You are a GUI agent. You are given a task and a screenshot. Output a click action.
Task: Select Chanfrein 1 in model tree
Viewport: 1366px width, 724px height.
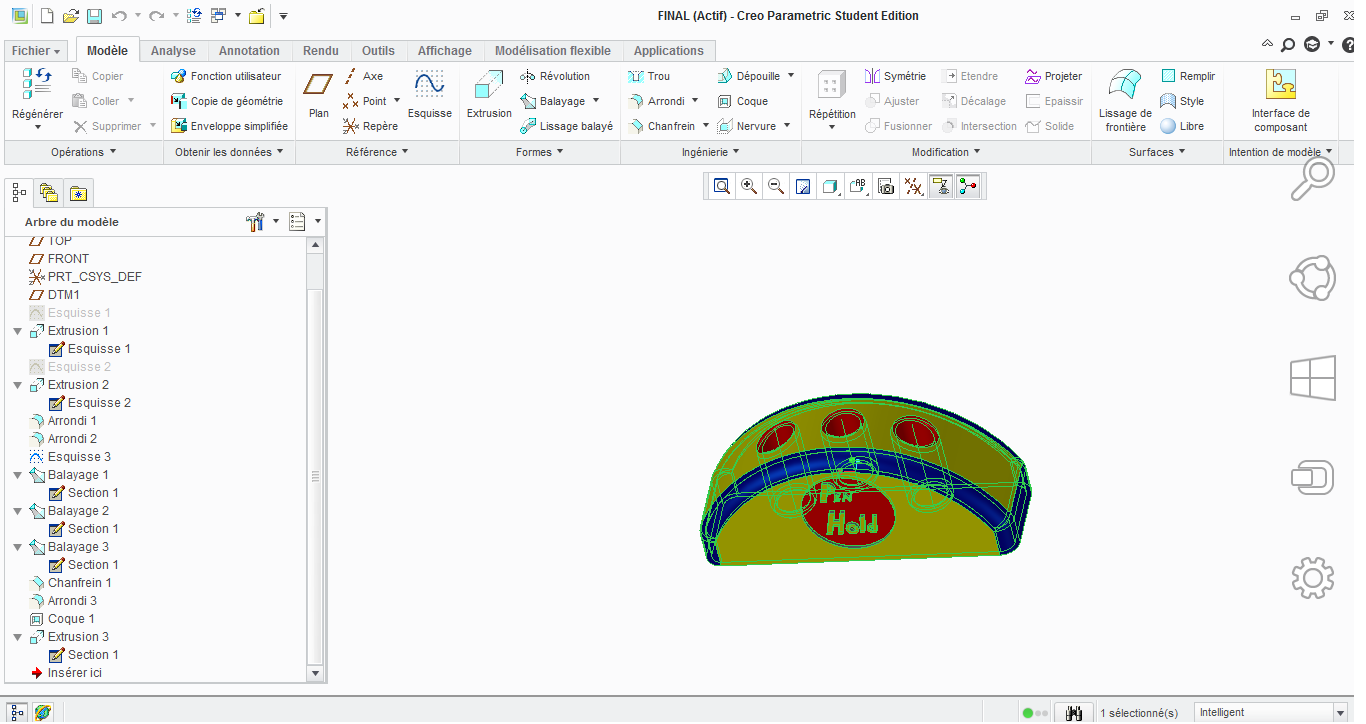(72, 583)
